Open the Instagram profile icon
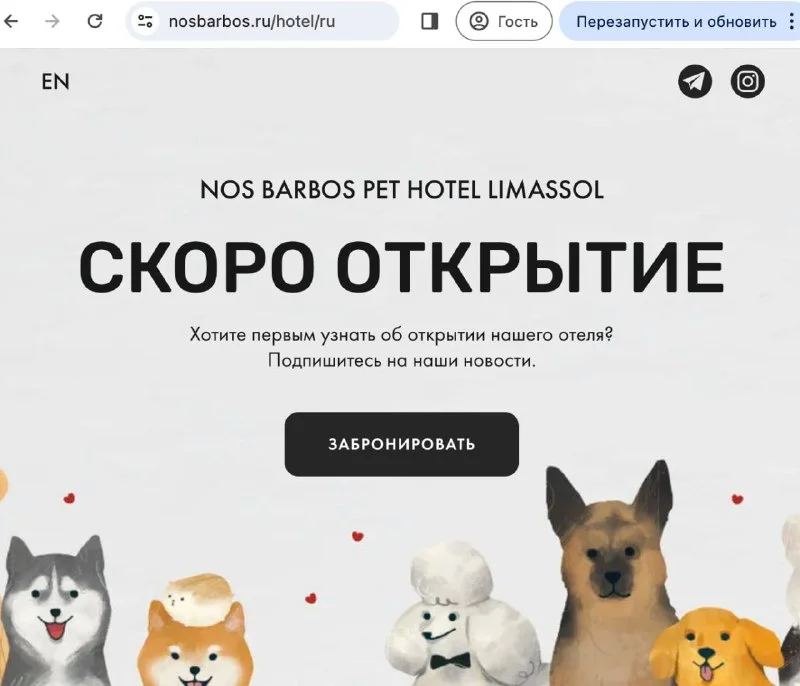This screenshot has width=800, height=686. (x=747, y=81)
